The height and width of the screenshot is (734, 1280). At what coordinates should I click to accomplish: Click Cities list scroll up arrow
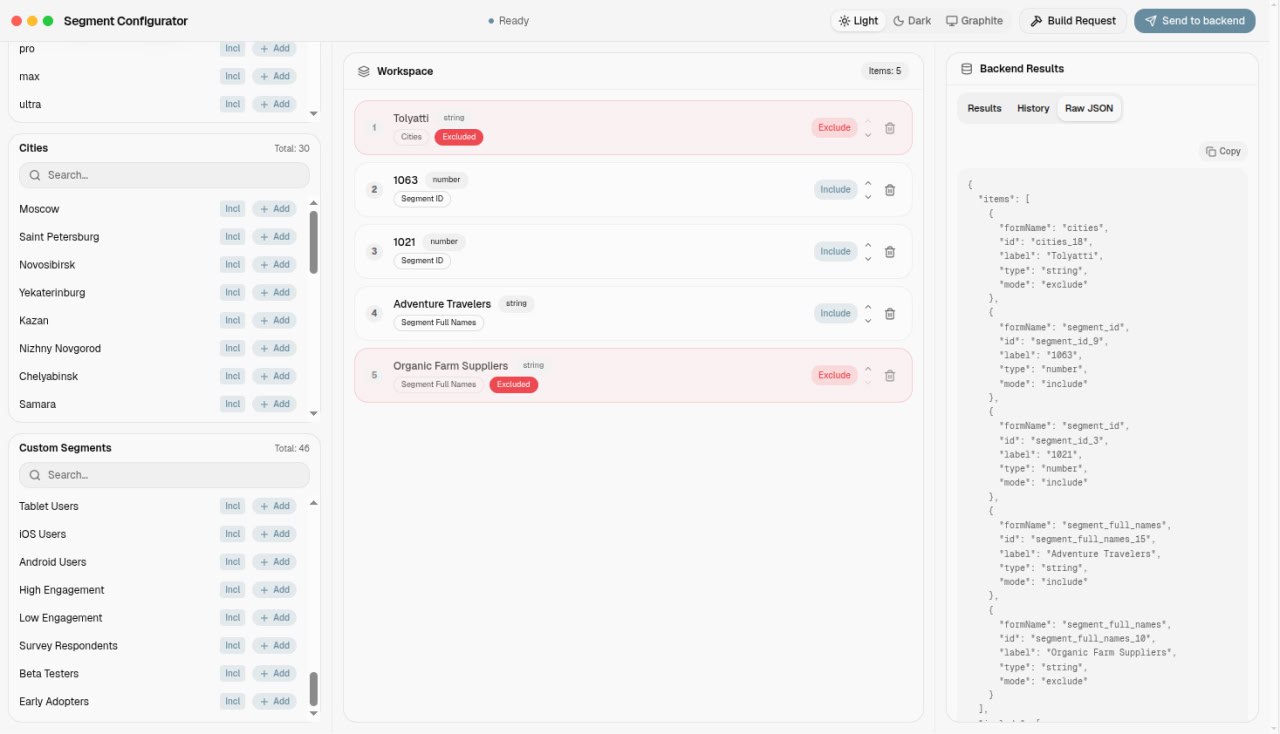point(313,203)
